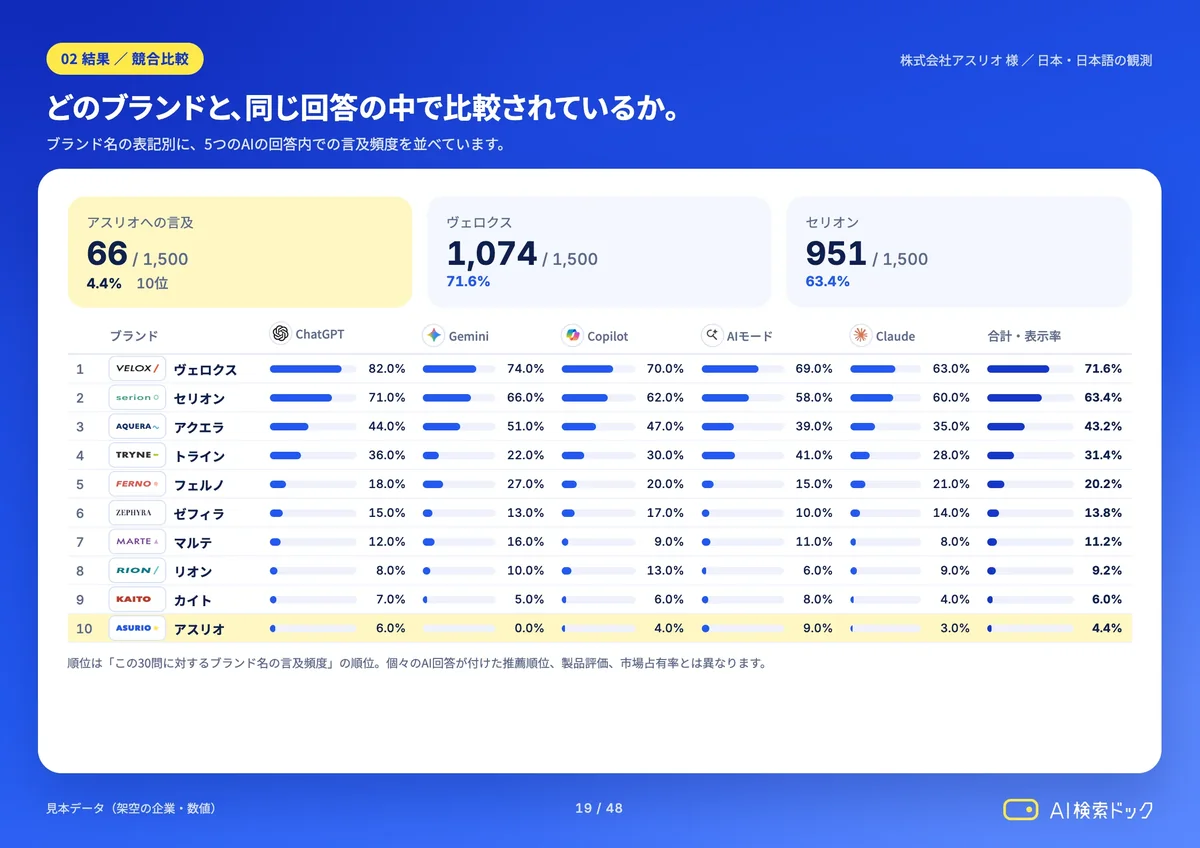The width and height of the screenshot is (1200, 848).
Task: Click 見本データ（架空の企業・数値） footer text
Action: tap(131, 808)
